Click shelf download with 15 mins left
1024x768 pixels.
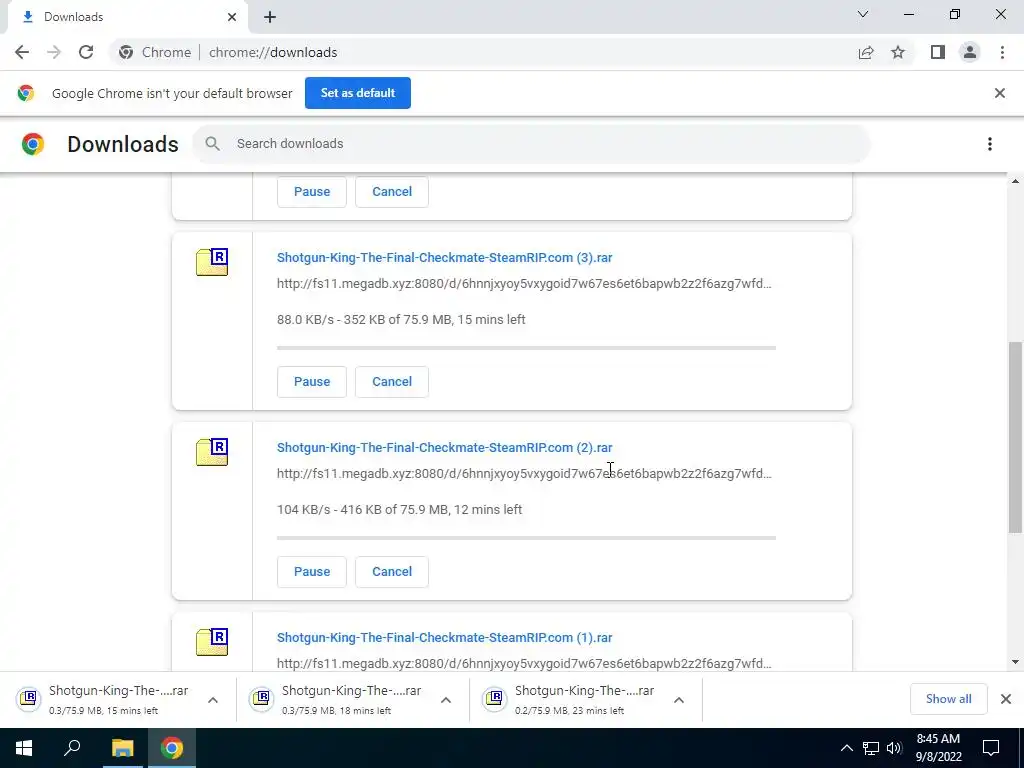point(103,699)
